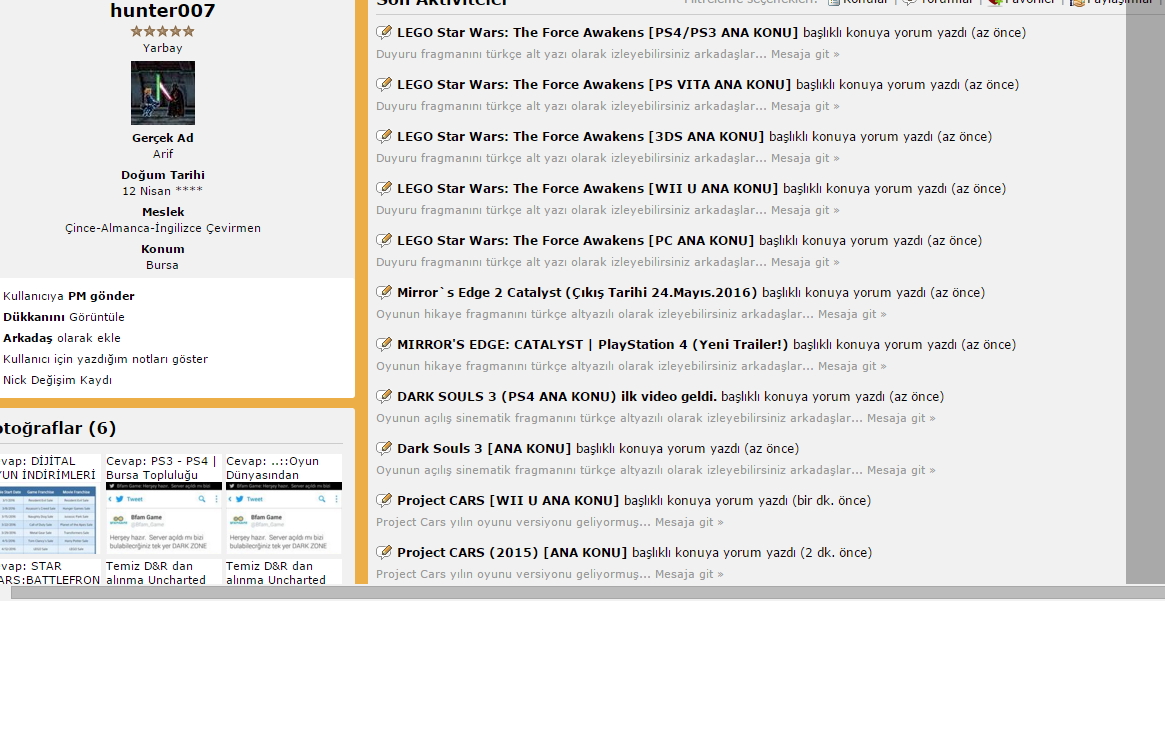Follow 'Mesaja git' under the 3DS ANA KONU entry

point(805,158)
